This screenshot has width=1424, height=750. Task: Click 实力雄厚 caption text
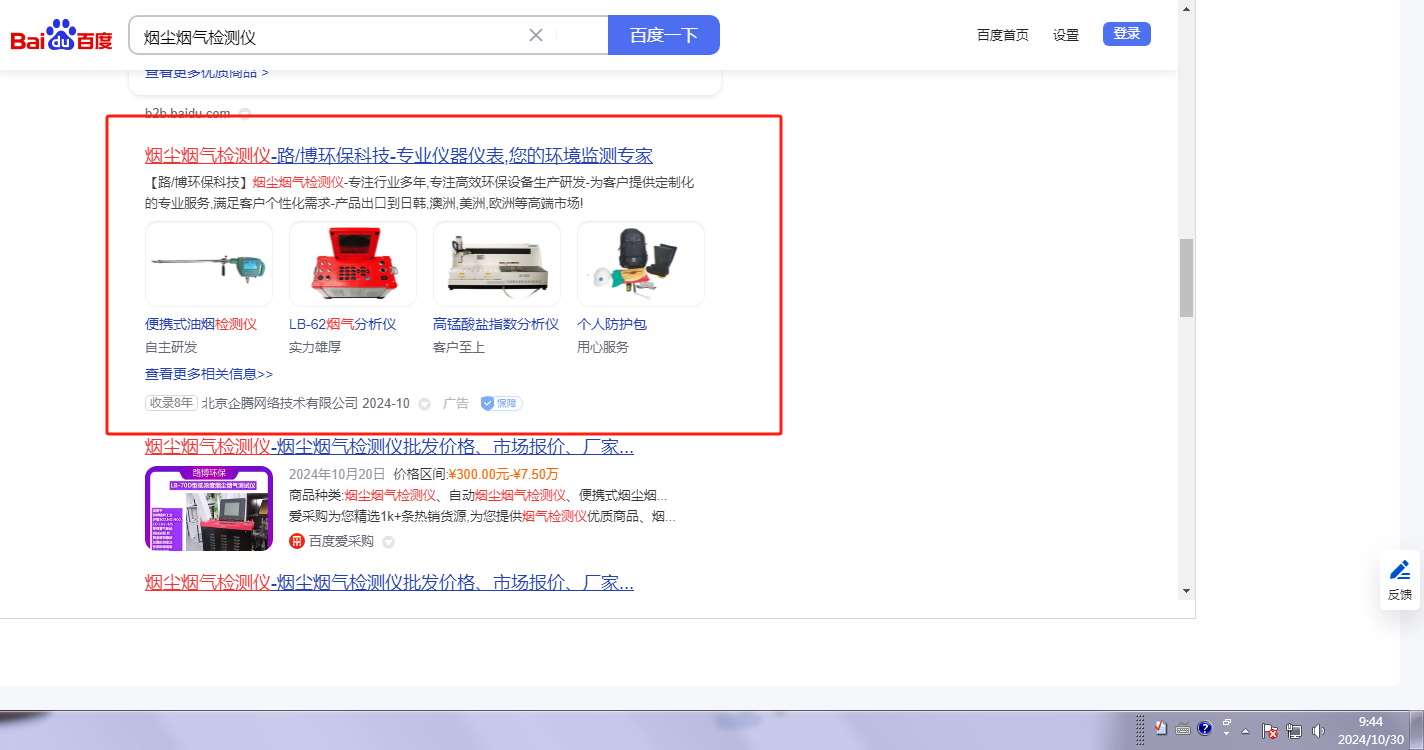coord(315,347)
